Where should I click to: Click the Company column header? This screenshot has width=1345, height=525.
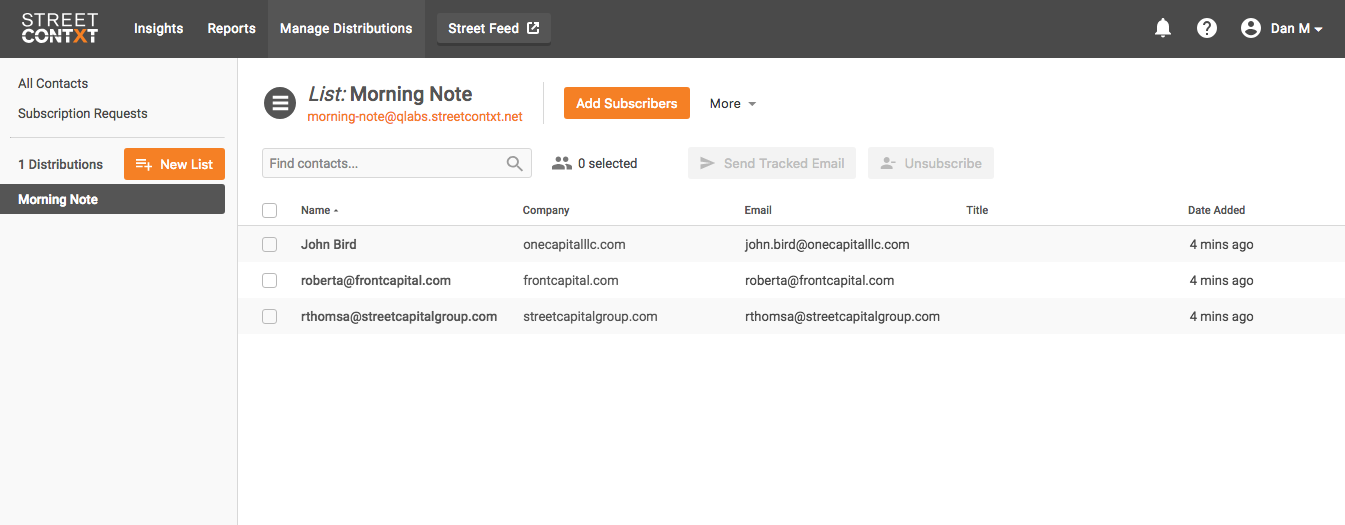tap(546, 210)
